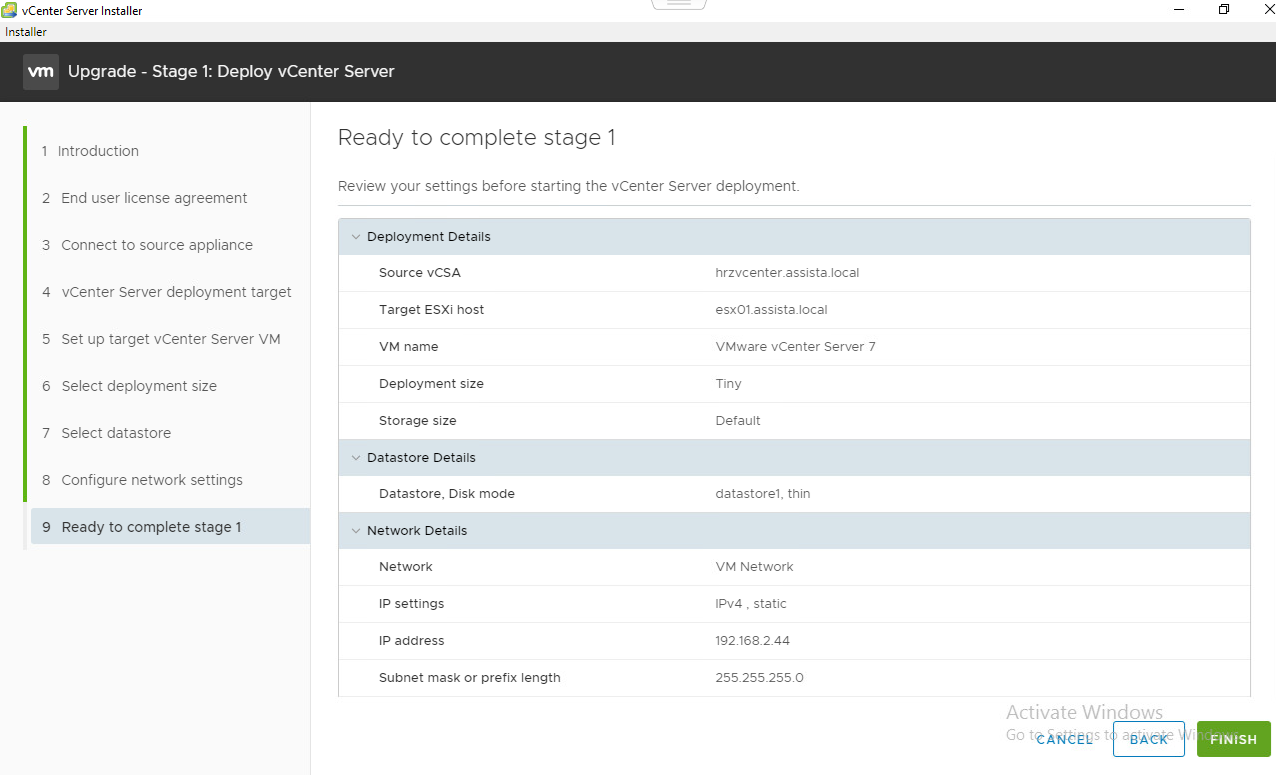Click the IP address label
The image size is (1276, 775).
click(411, 641)
